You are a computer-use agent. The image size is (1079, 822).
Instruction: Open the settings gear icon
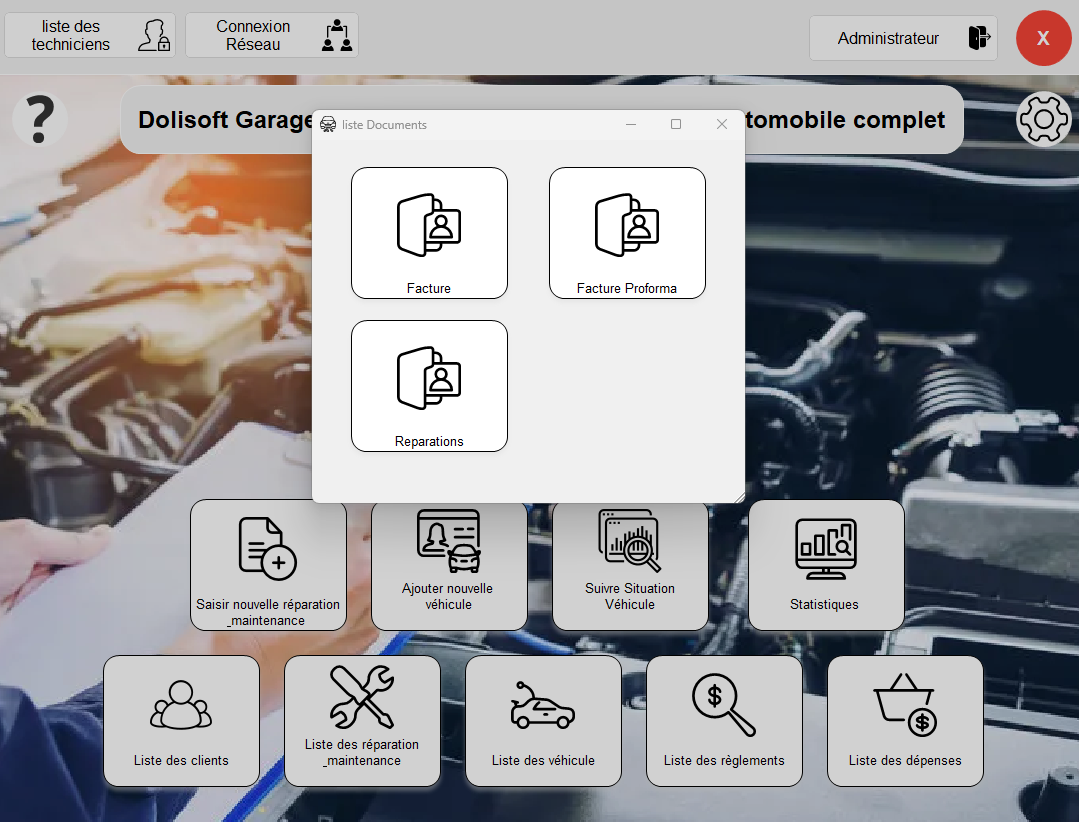click(x=1043, y=118)
